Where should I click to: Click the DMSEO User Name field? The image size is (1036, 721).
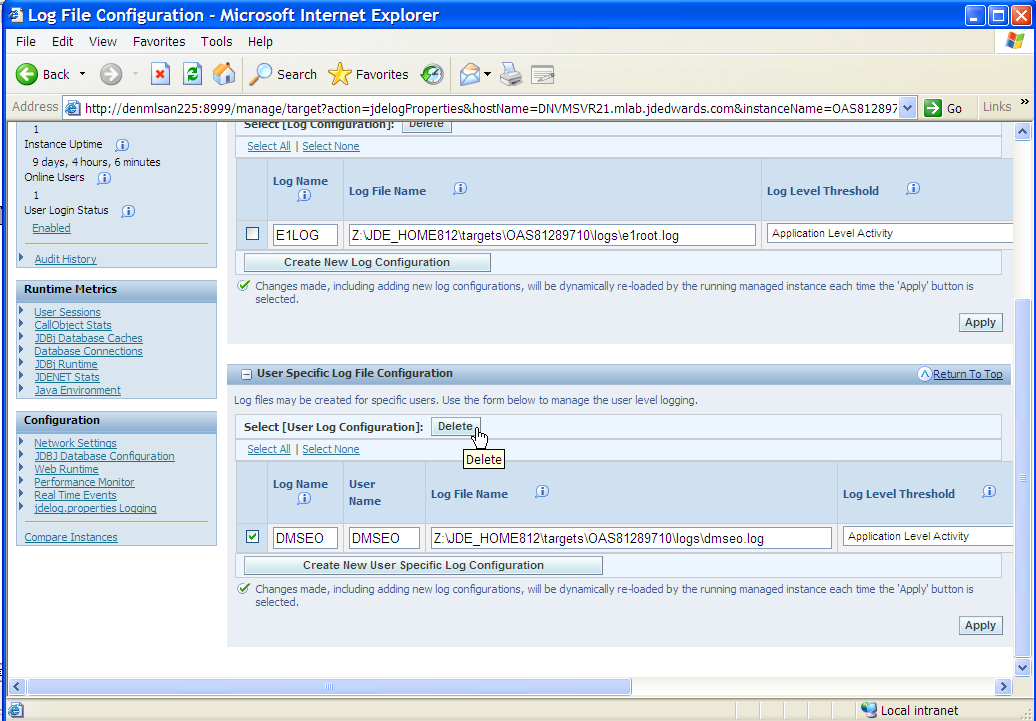[384, 538]
